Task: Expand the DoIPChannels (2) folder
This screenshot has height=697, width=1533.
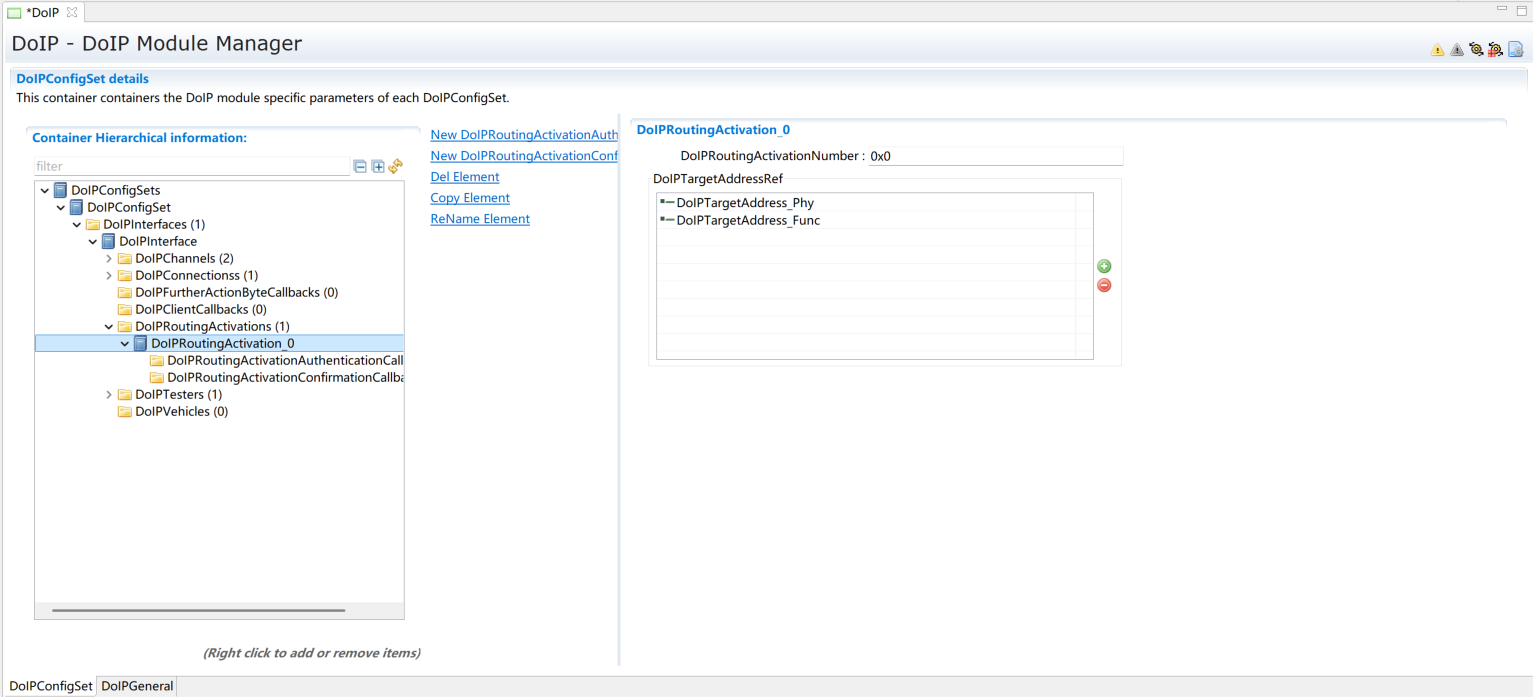Action: [109, 259]
